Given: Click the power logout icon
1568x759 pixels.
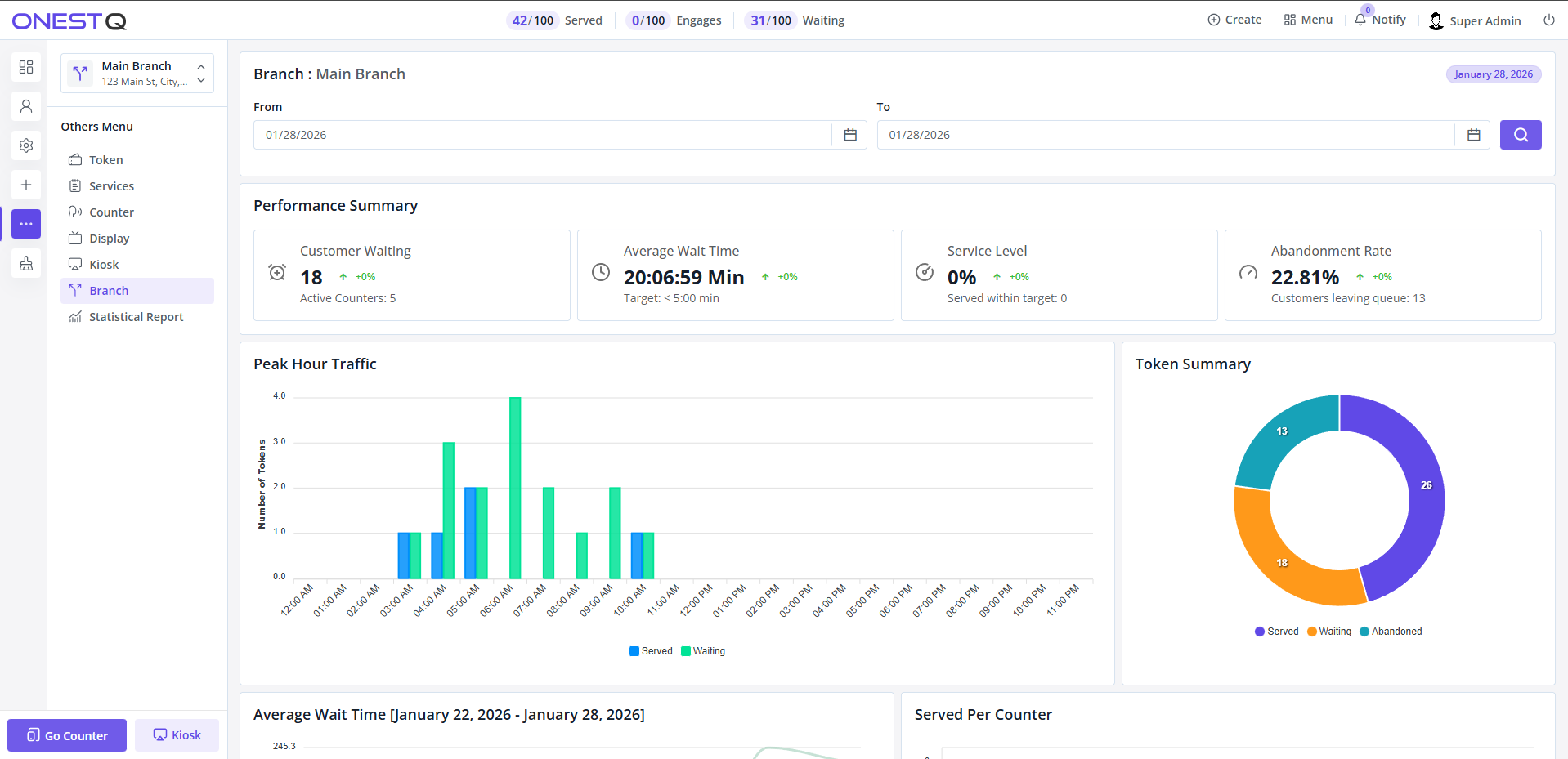Looking at the screenshot, I should pyautogui.click(x=1548, y=20).
